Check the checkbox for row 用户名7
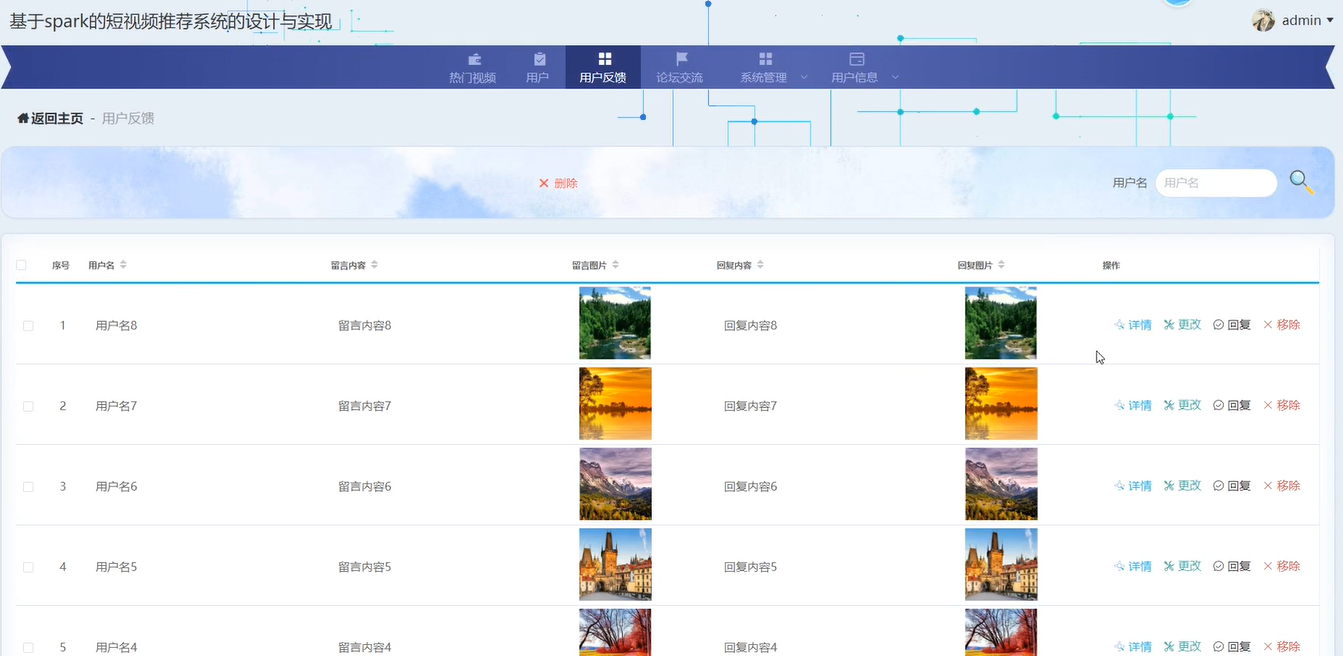Image resolution: width=1343 pixels, height=656 pixels. pos(28,406)
